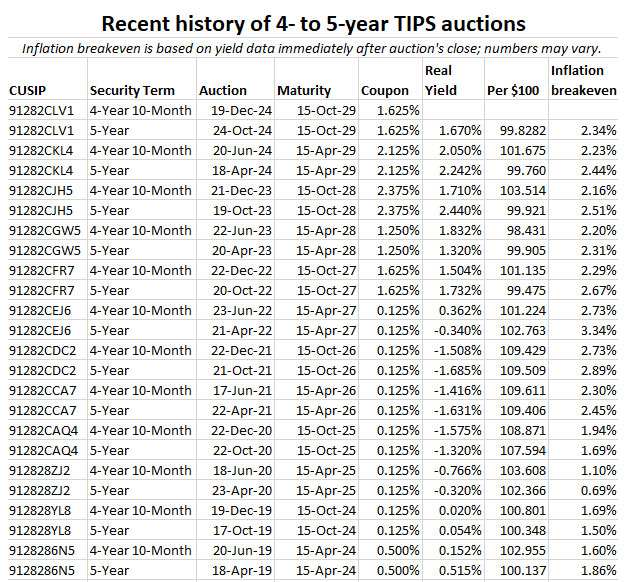
Task: Select the Inflation breakeven column header
Action: pyautogui.click(x=582, y=80)
